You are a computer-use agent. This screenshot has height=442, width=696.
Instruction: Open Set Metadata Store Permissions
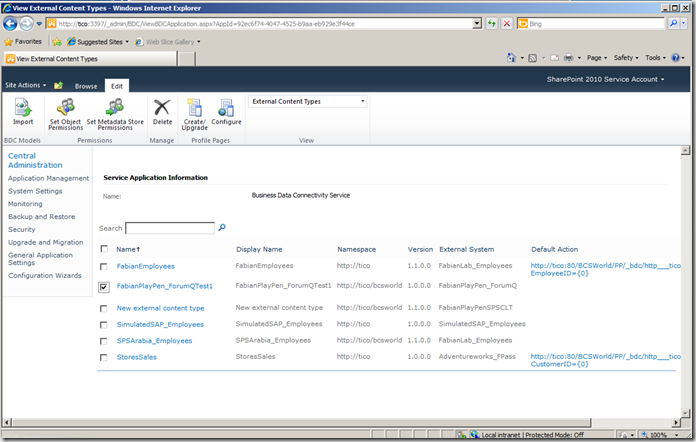pyautogui.click(x=115, y=114)
